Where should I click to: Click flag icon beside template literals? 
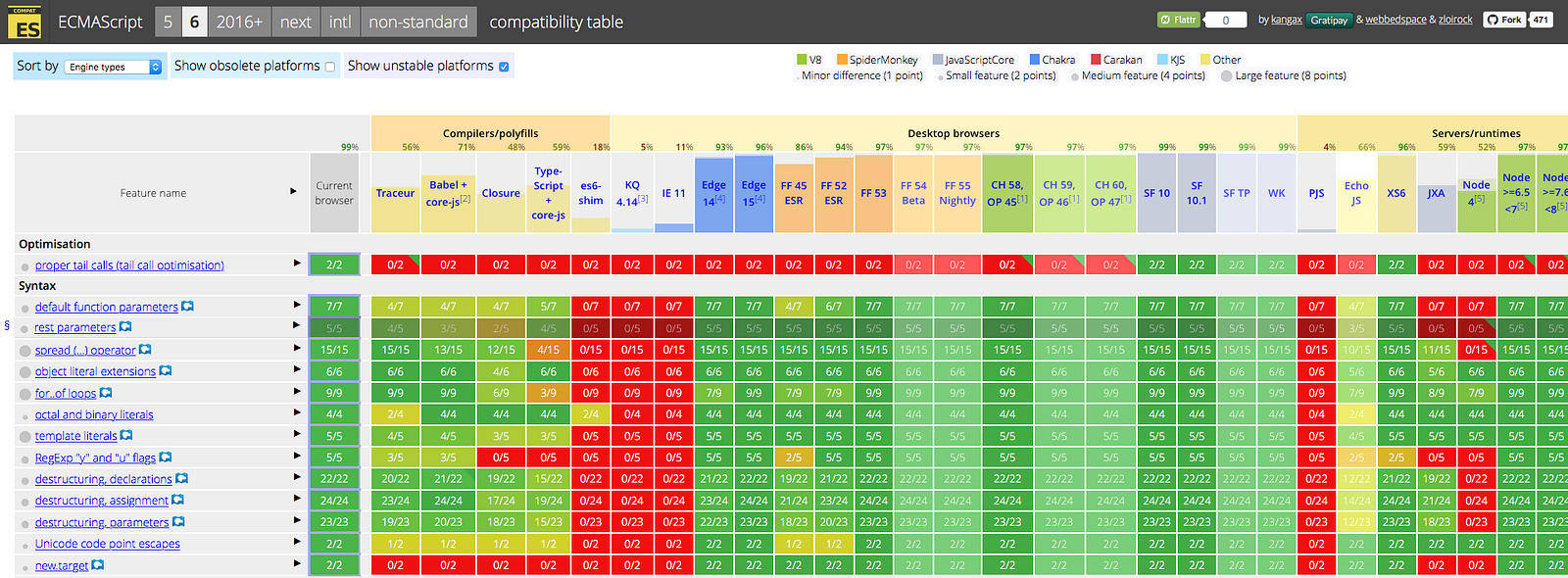point(126,436)
